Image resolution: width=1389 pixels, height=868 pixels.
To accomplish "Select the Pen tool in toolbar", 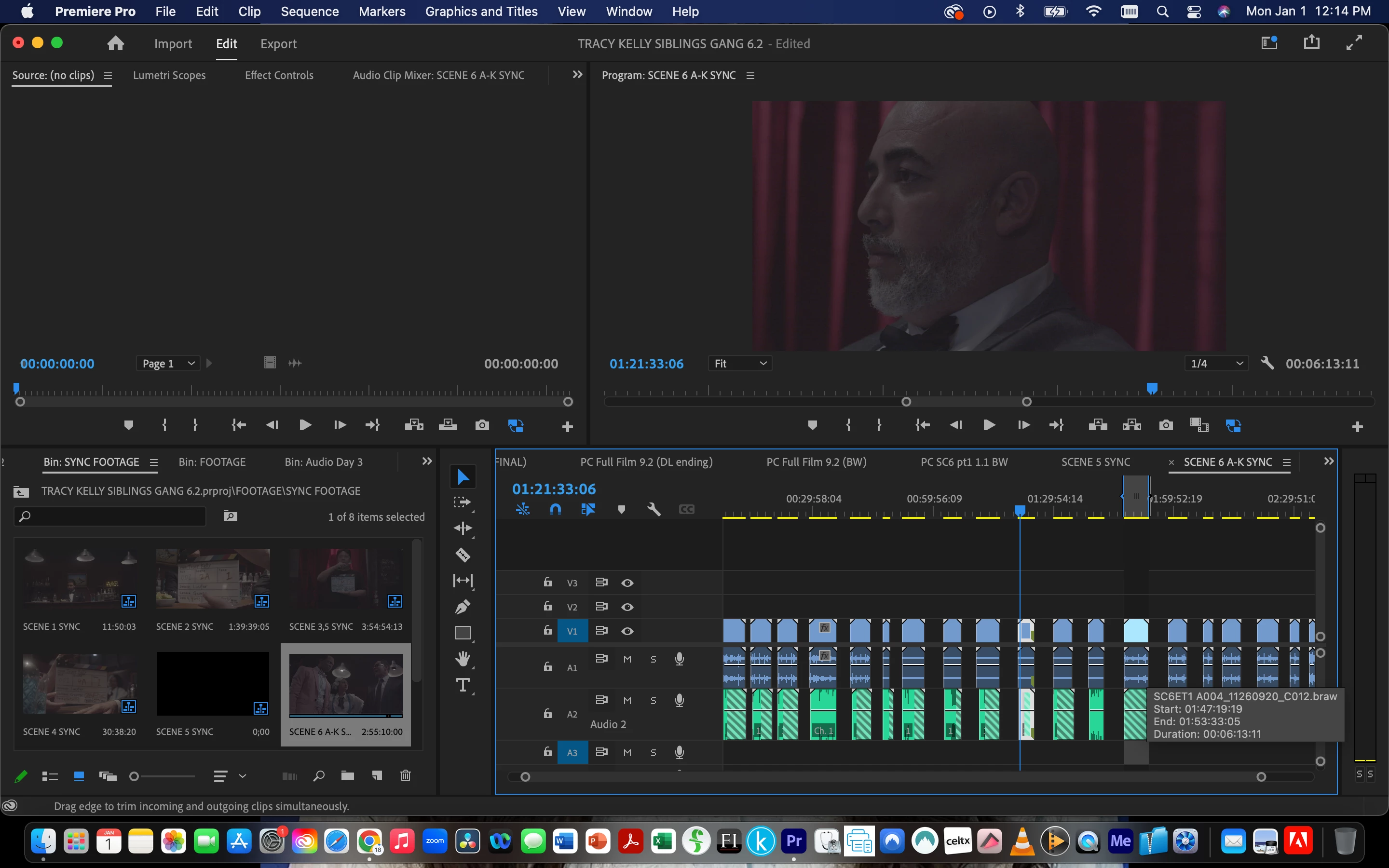I will (x=463, y=607).
